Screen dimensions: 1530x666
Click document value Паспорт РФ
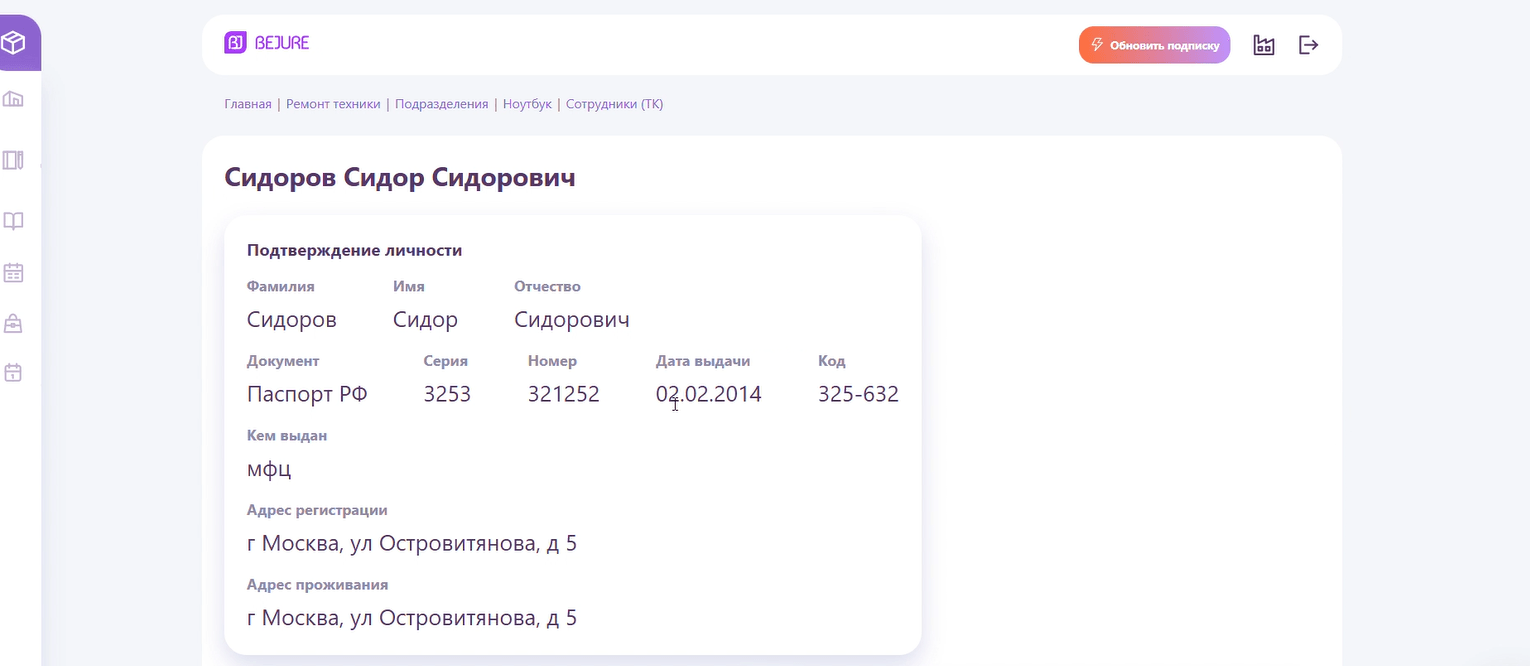(307, 394)
